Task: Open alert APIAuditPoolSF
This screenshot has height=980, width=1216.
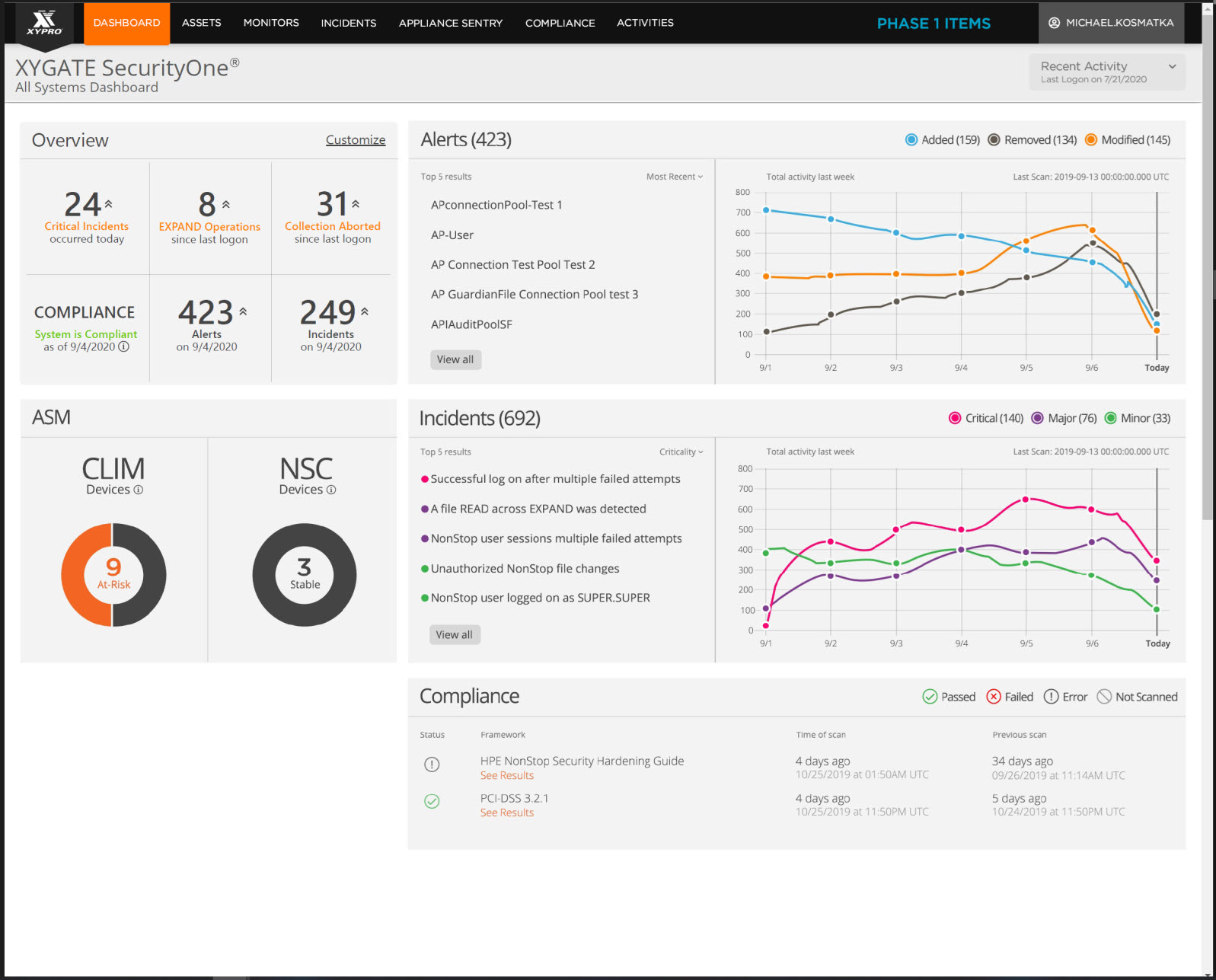Action: point(471,324)
